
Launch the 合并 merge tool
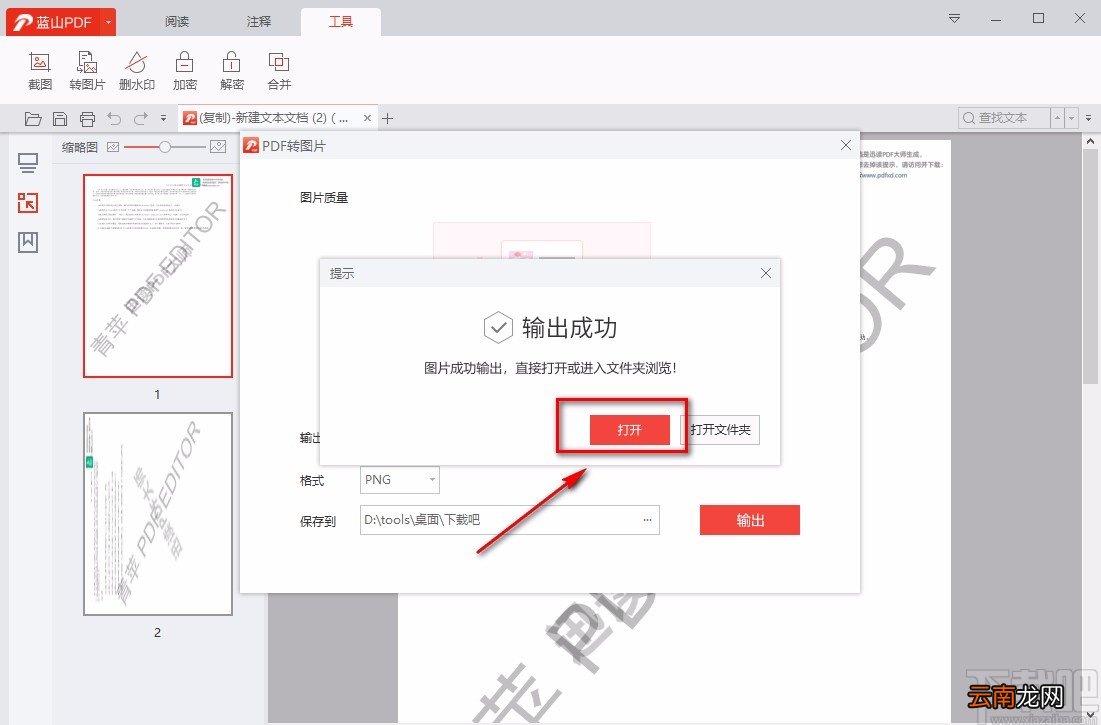[x=279, y=71]
